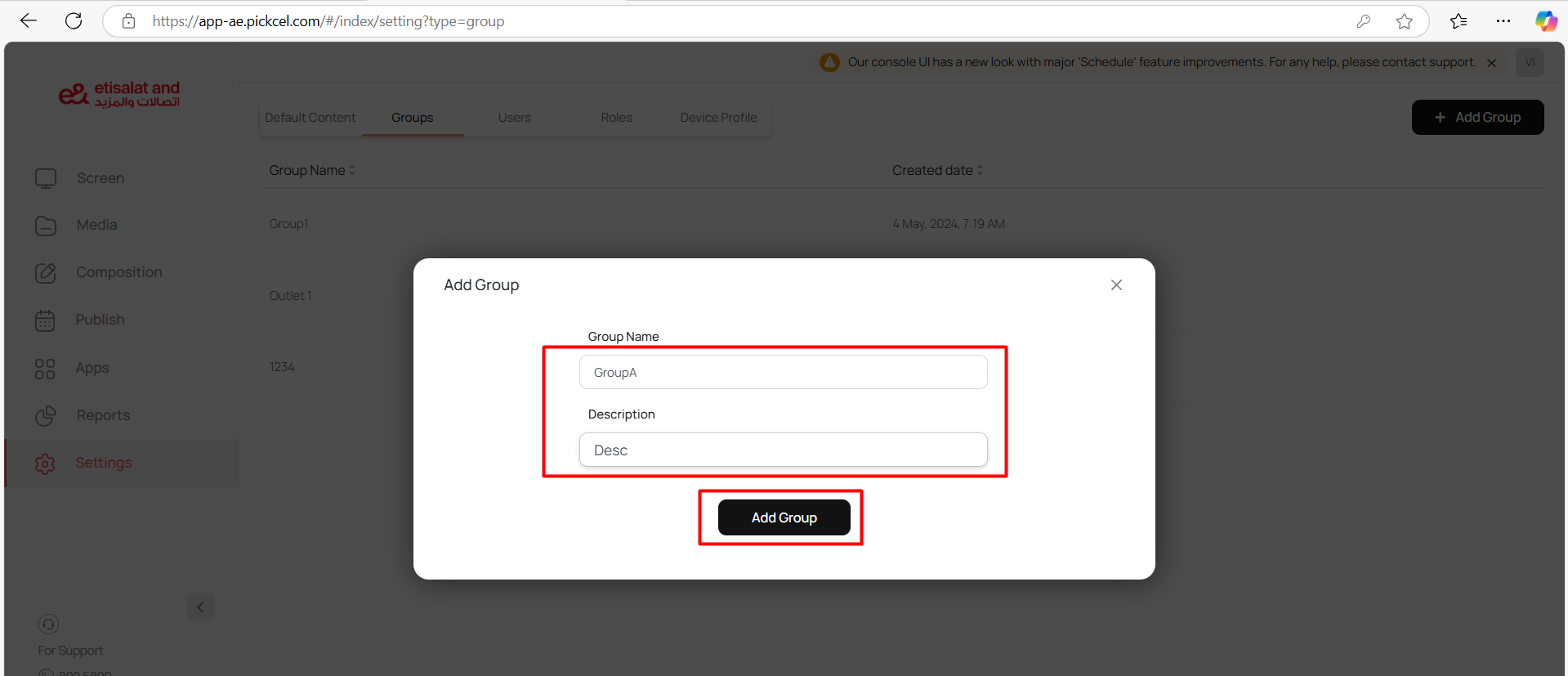The width and height of the screenshot is (1568, 676).
Task: Click the Screen icon in sidebar
Action: (46, 178)
